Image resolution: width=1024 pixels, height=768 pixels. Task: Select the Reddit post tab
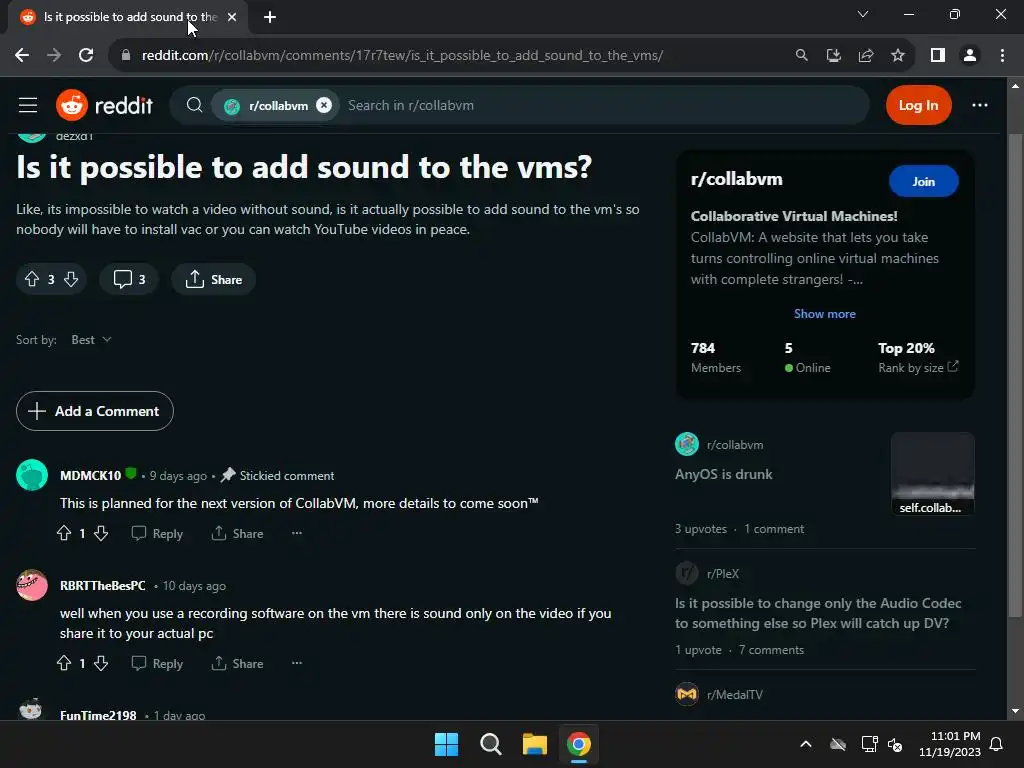pyautogui.click(x=127, y=17)
